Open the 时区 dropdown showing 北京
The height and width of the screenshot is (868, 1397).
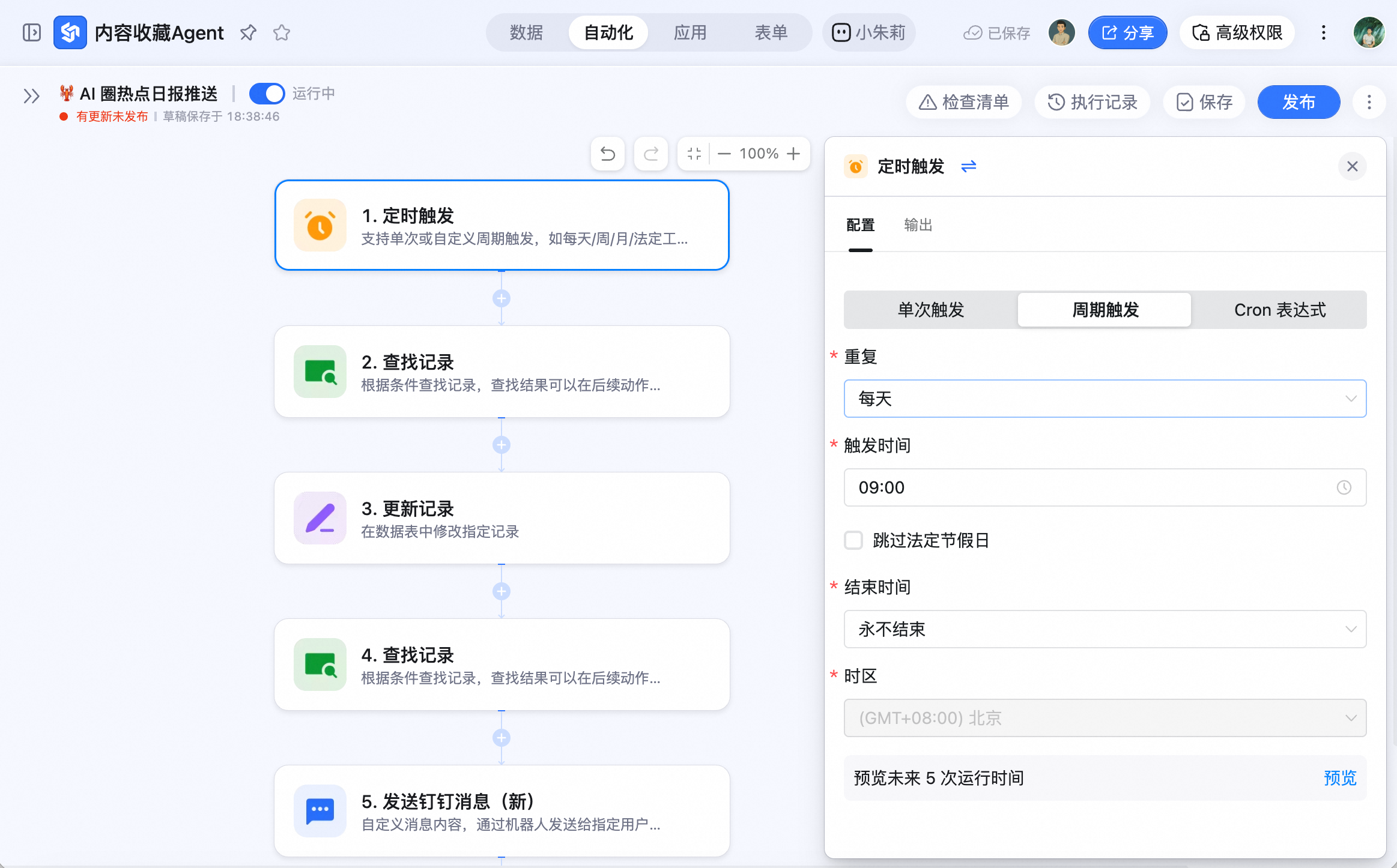click(1105, 718)
